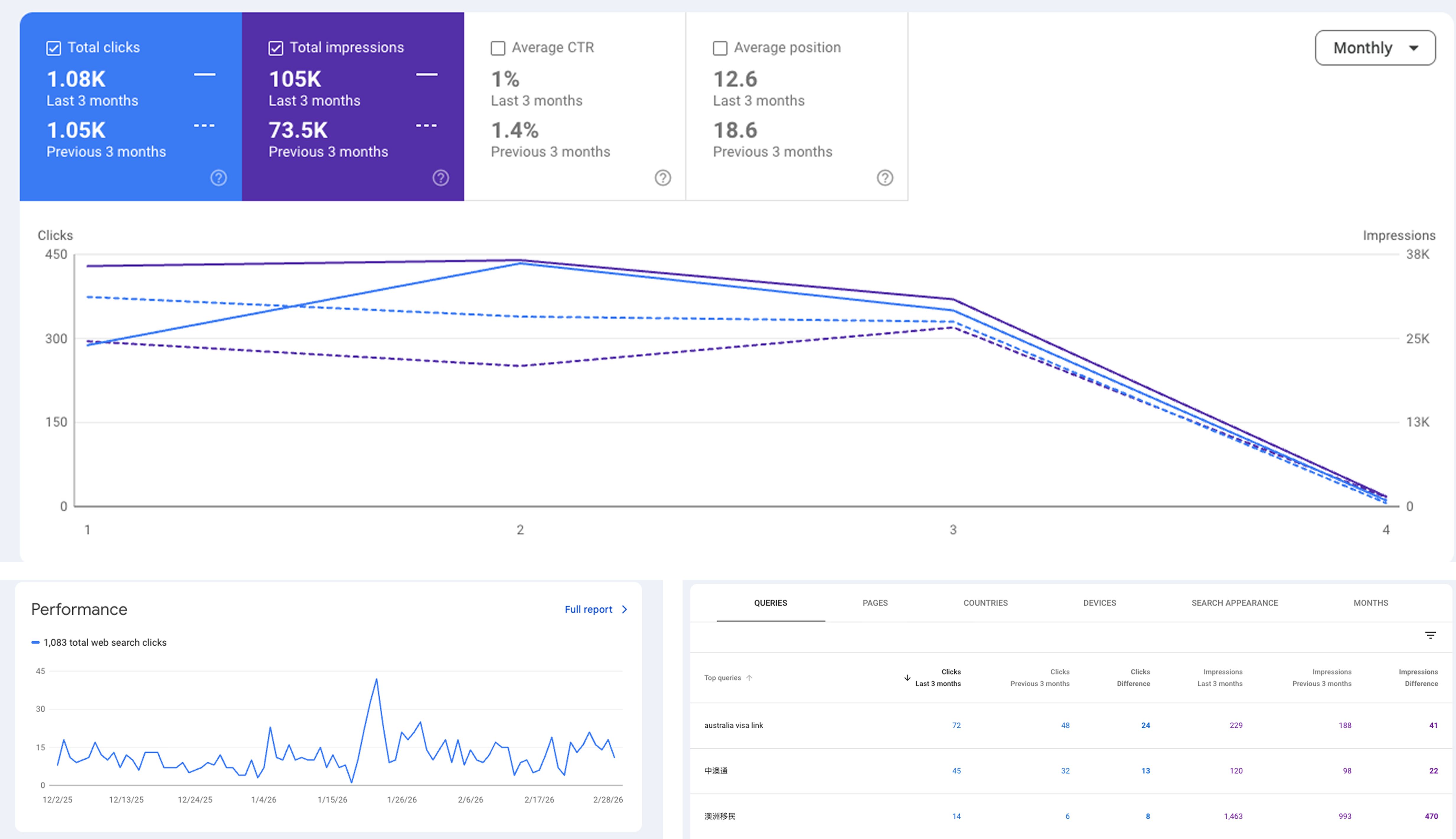Switch to the Countries tab

click(x=985, y=603)
